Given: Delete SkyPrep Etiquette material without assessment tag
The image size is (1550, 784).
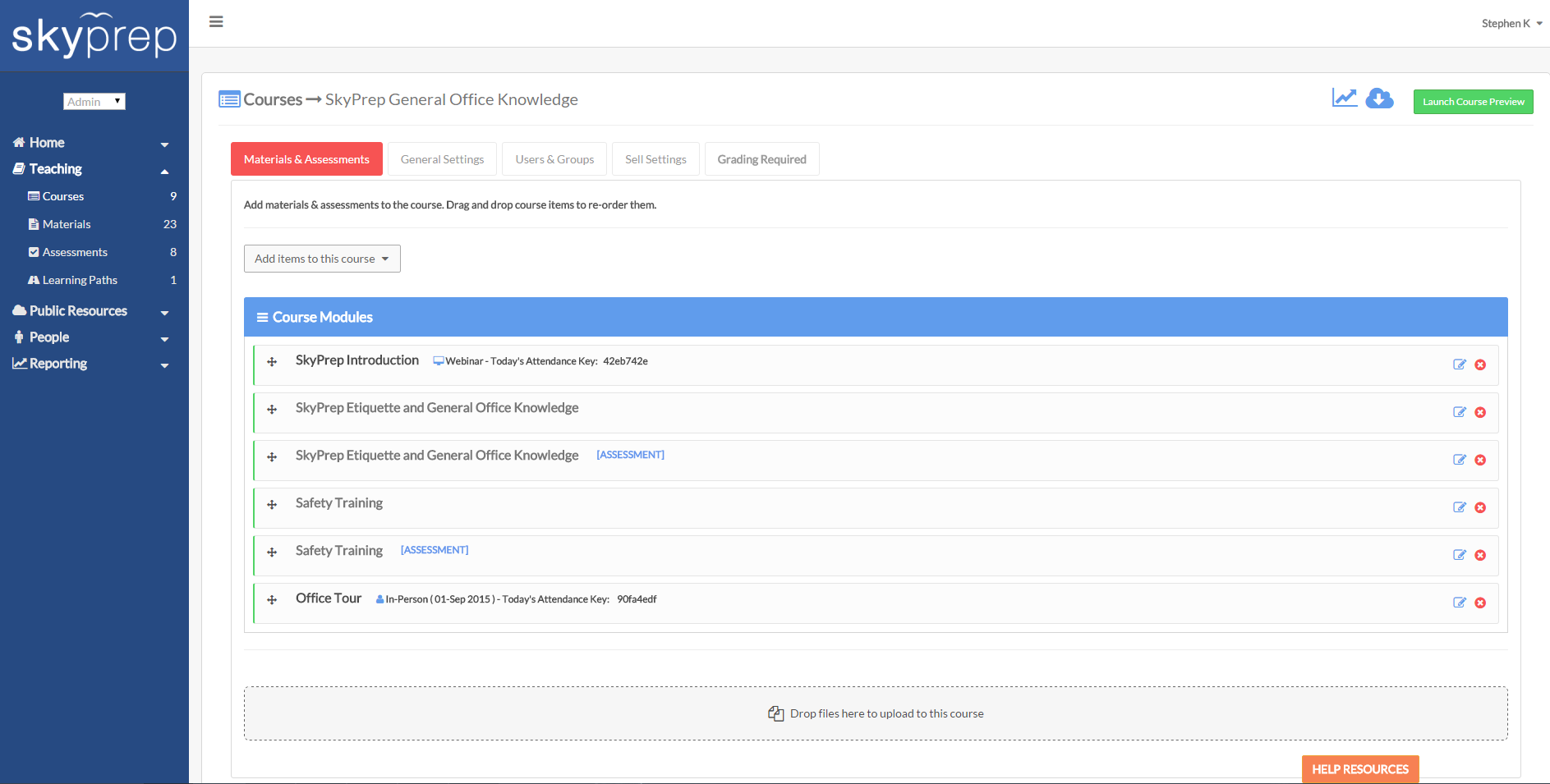Looking at the screenshot, I should [1480, 412].
